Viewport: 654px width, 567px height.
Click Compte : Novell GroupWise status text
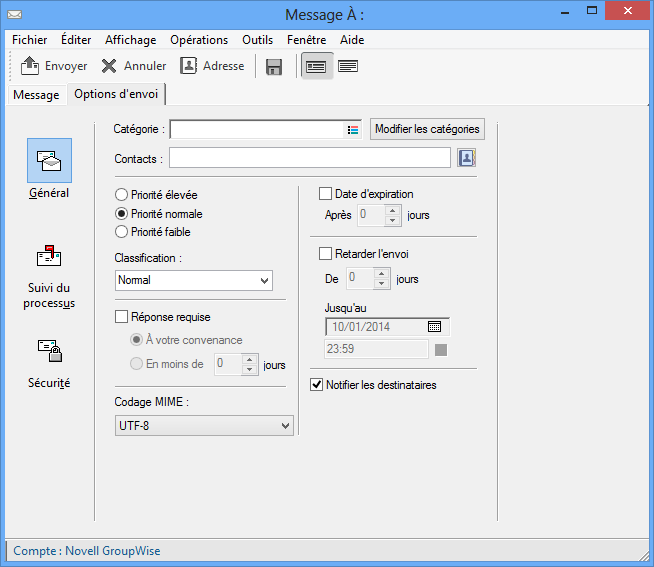coord(87,551)
